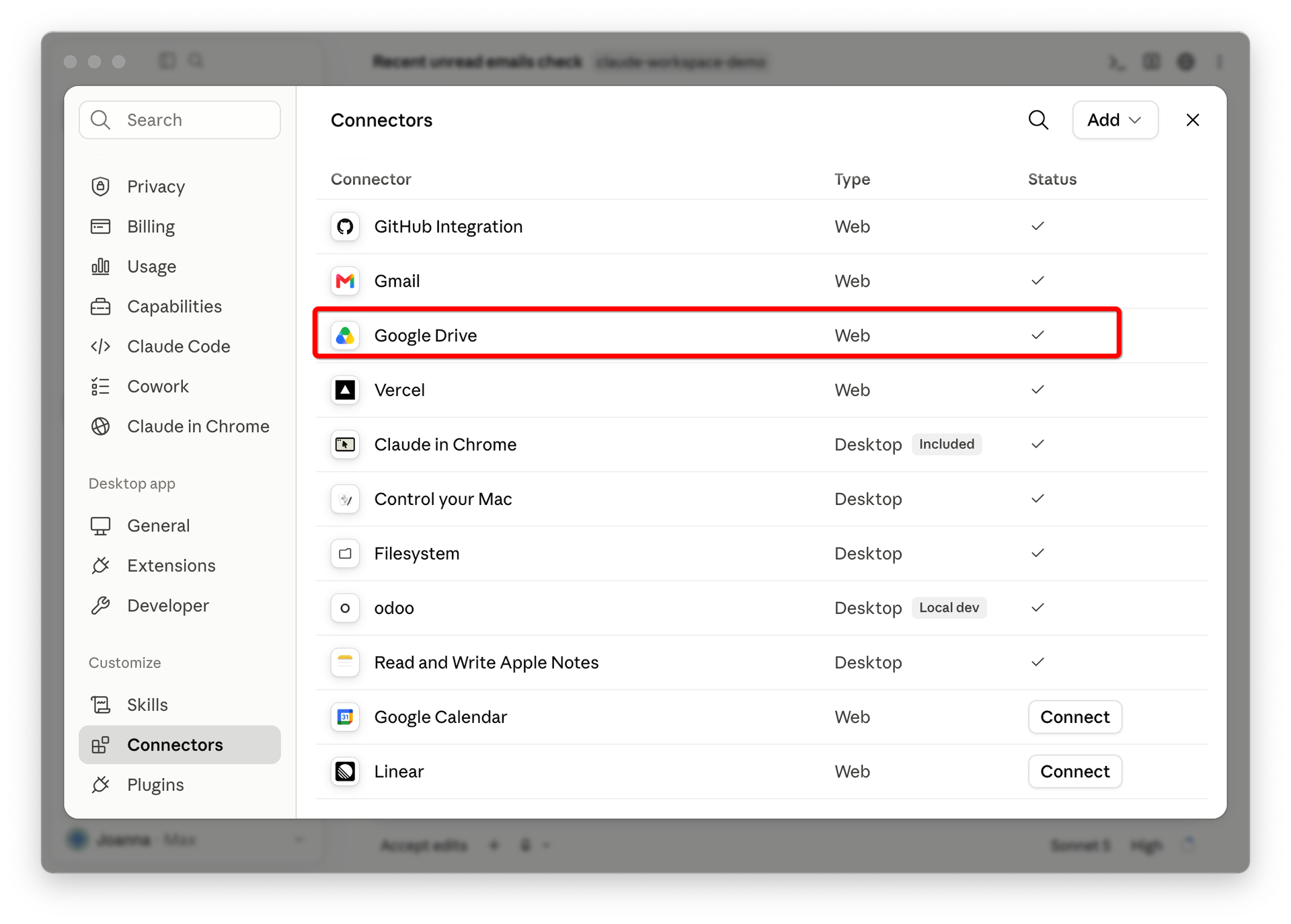Screen dimensions: 1291x924
Task: Go to the Capabilities section
Action: [180, 307]
